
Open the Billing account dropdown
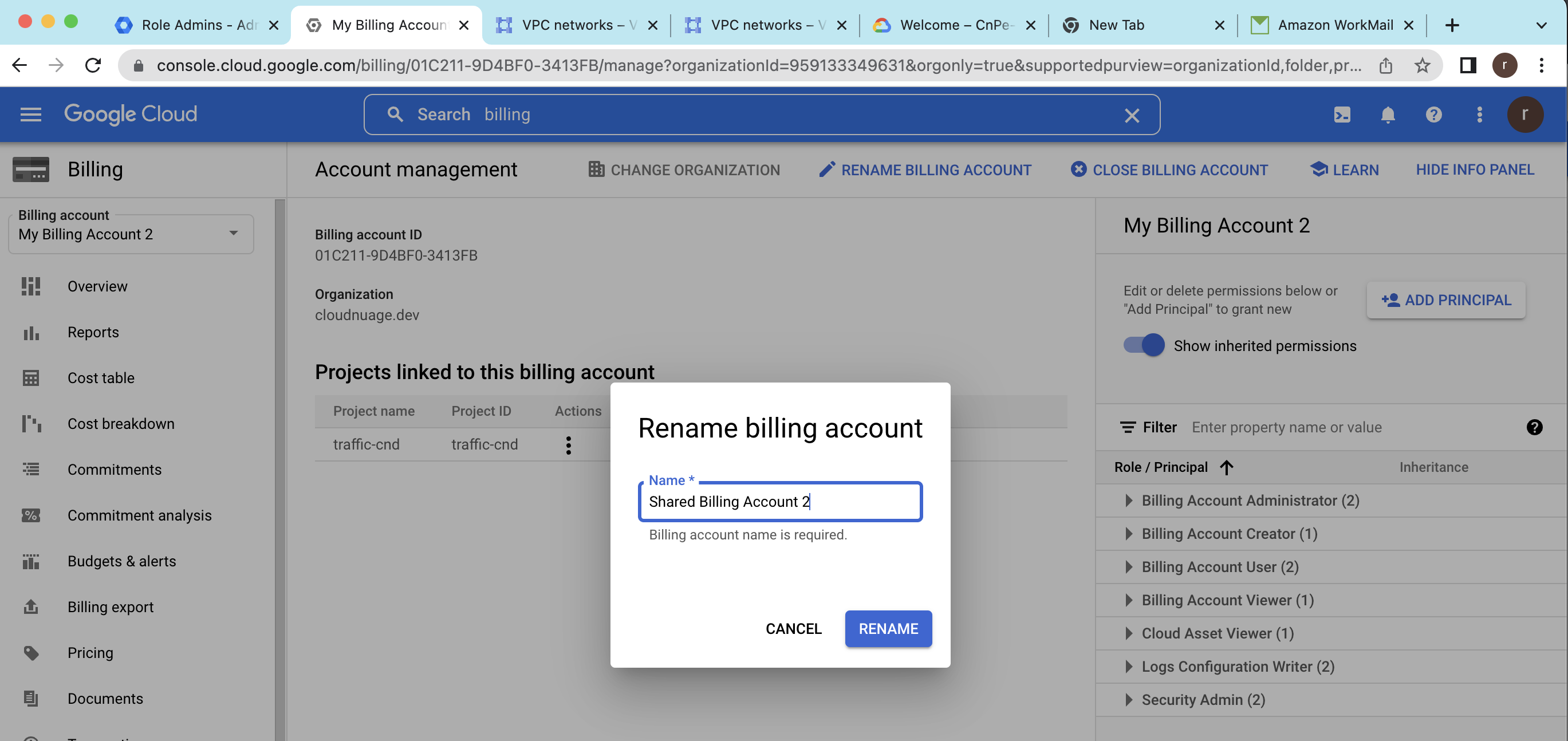tap(131, 234)
